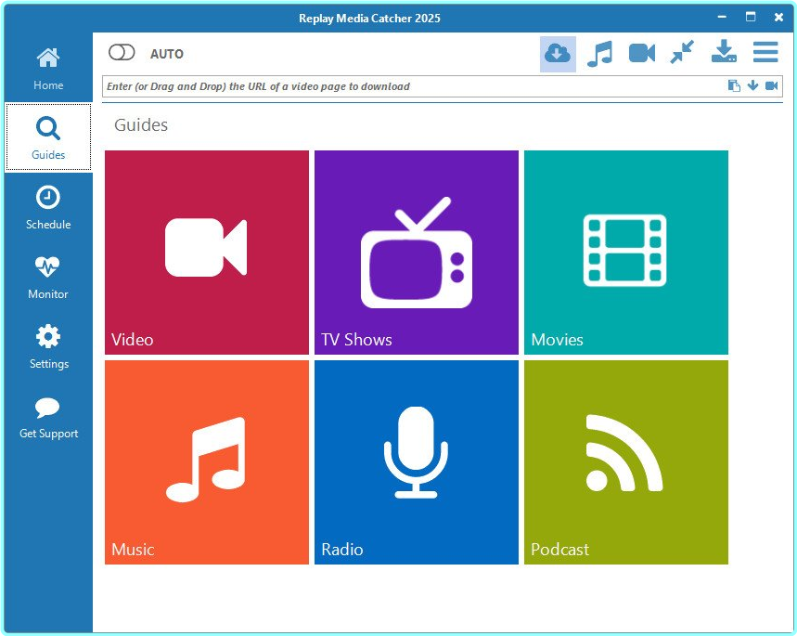The image size is (797, 636).
Task: Click Get Support in sidebar
Action: tap(48, 417)
